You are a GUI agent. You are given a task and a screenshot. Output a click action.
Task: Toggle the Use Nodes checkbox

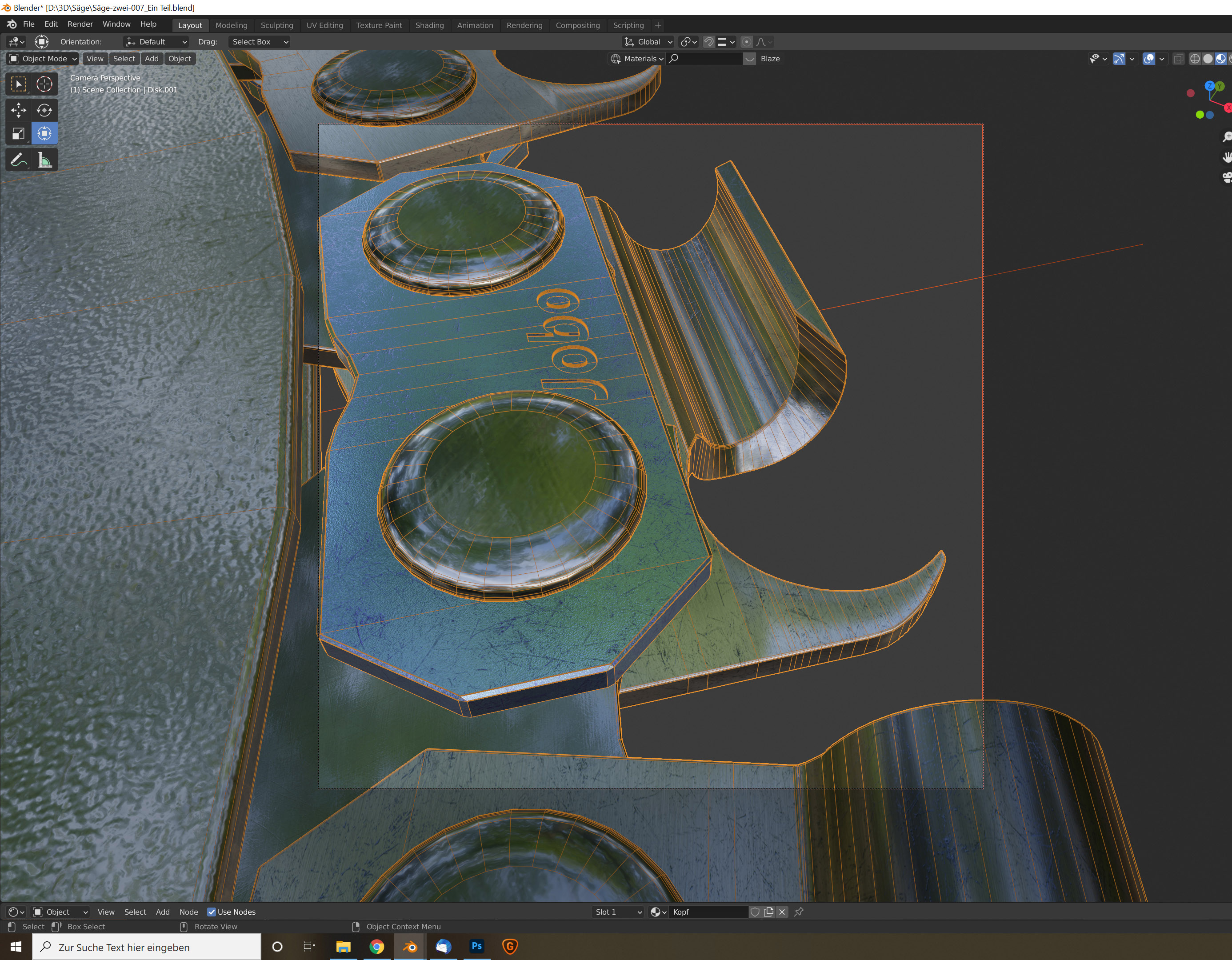(212, 912)
